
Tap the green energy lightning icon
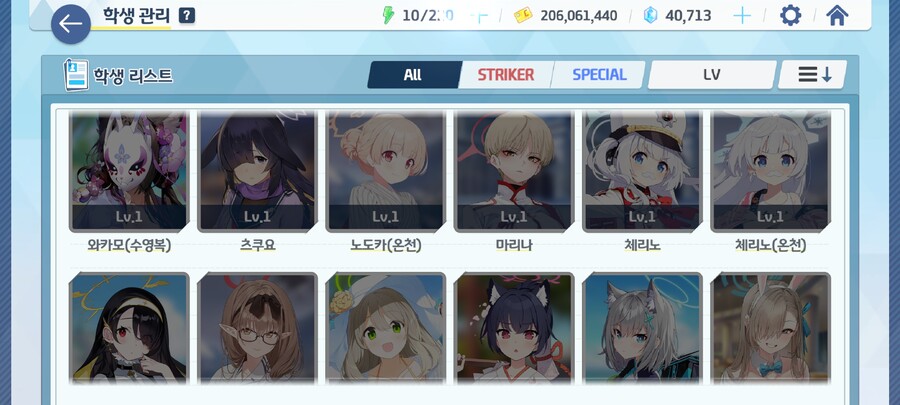point(389,15)
